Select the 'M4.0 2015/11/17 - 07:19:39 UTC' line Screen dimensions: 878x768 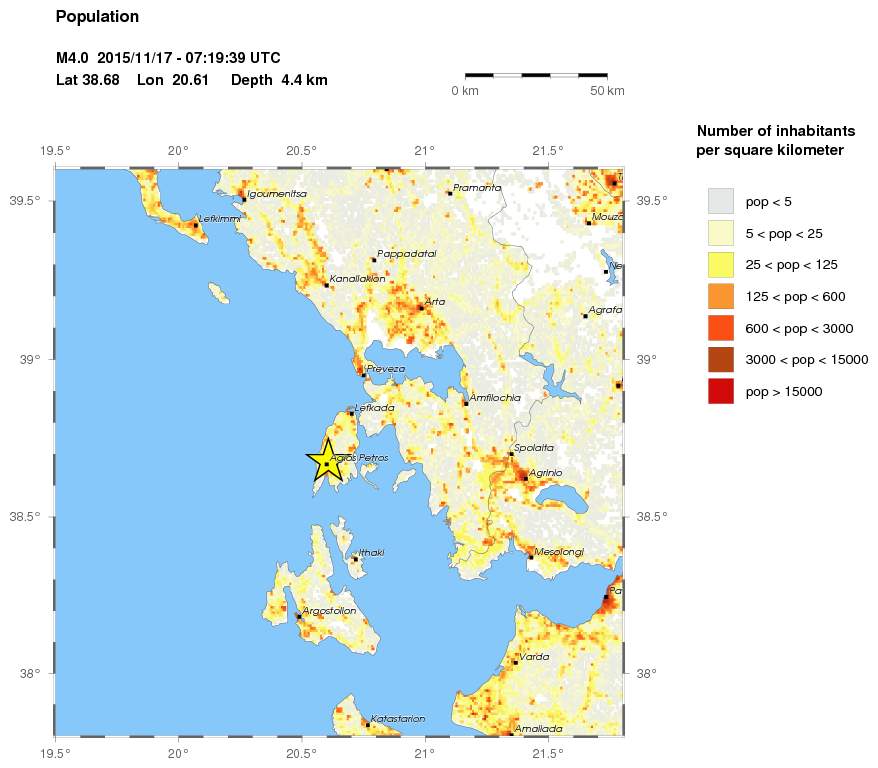(168, 58)
